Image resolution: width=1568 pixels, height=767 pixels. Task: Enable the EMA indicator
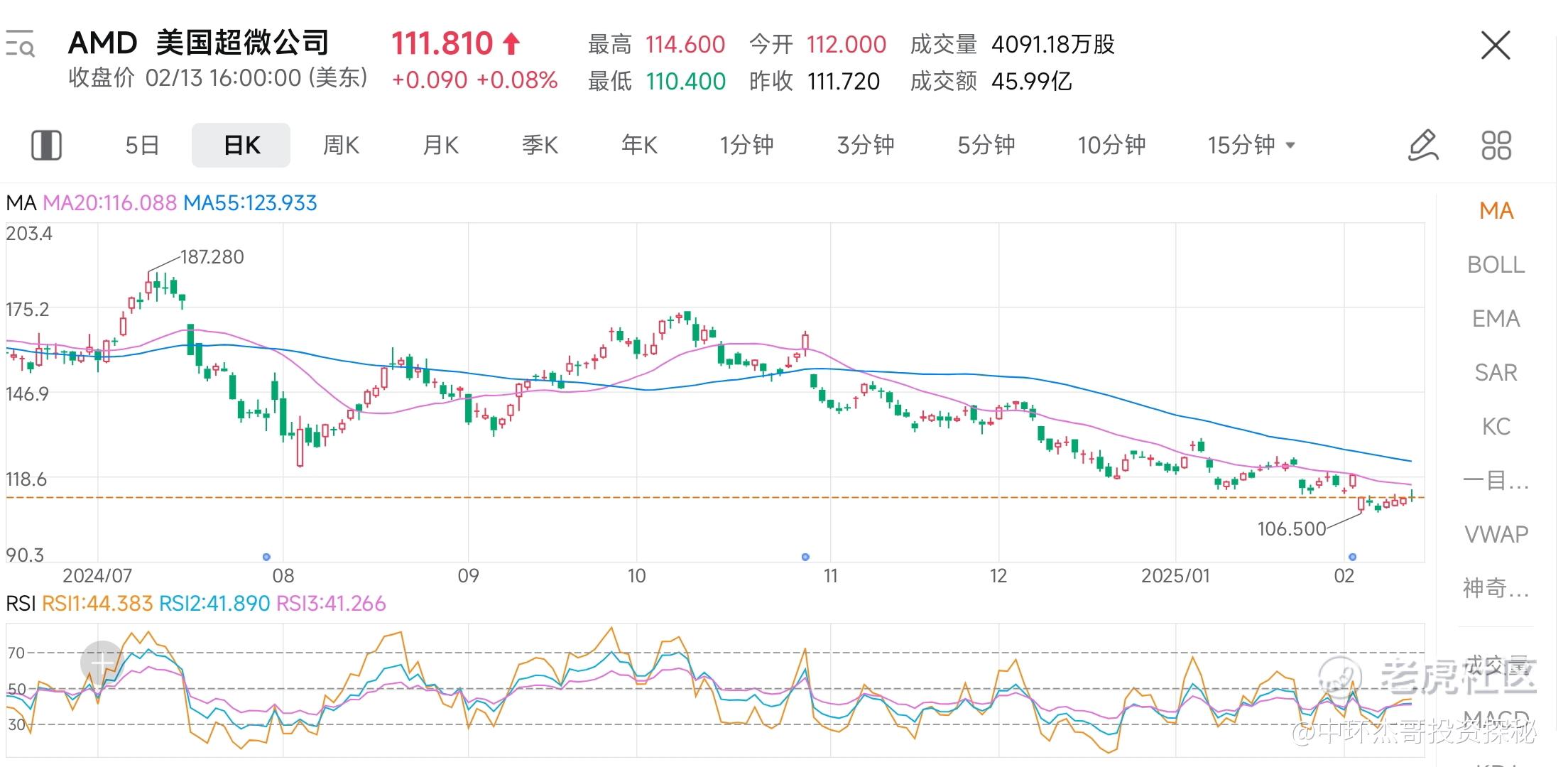[x=1496, y=319]
